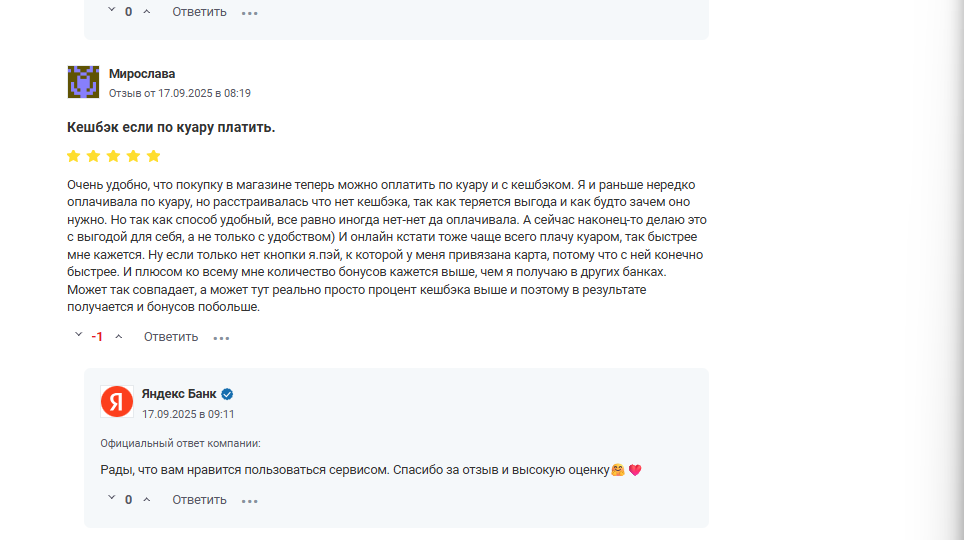Upvote Мирослава's review with the up chevron

point(119,337)
